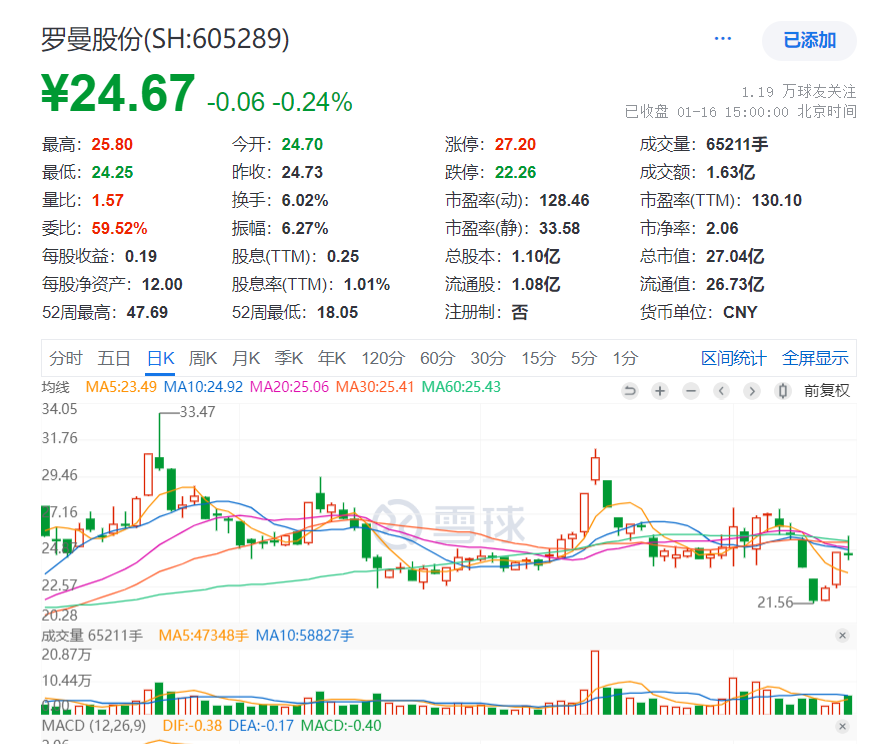Viewport: 879px width, 744px height.
Task: Switch to the 1分 chart tab
Action: [625, 358]
